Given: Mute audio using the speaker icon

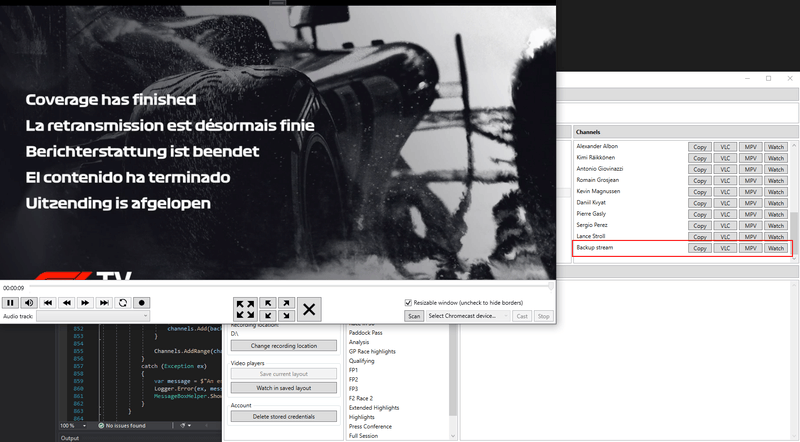Looking at the screenshot, I should 29,303.
